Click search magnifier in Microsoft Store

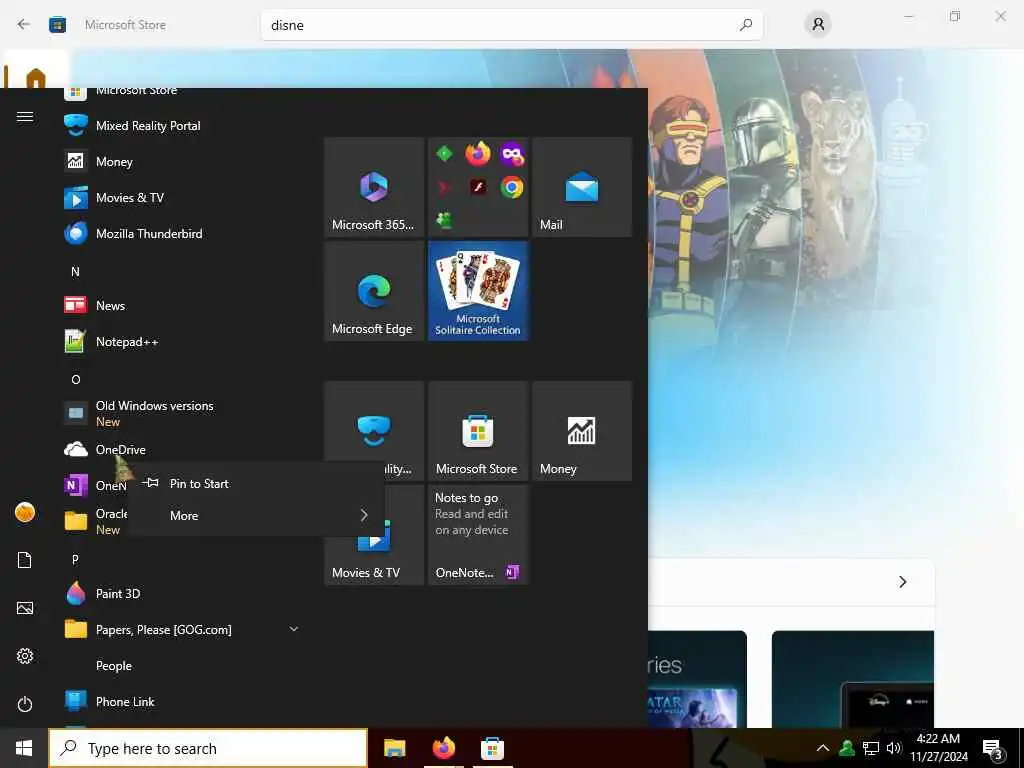tap(746, 25)
